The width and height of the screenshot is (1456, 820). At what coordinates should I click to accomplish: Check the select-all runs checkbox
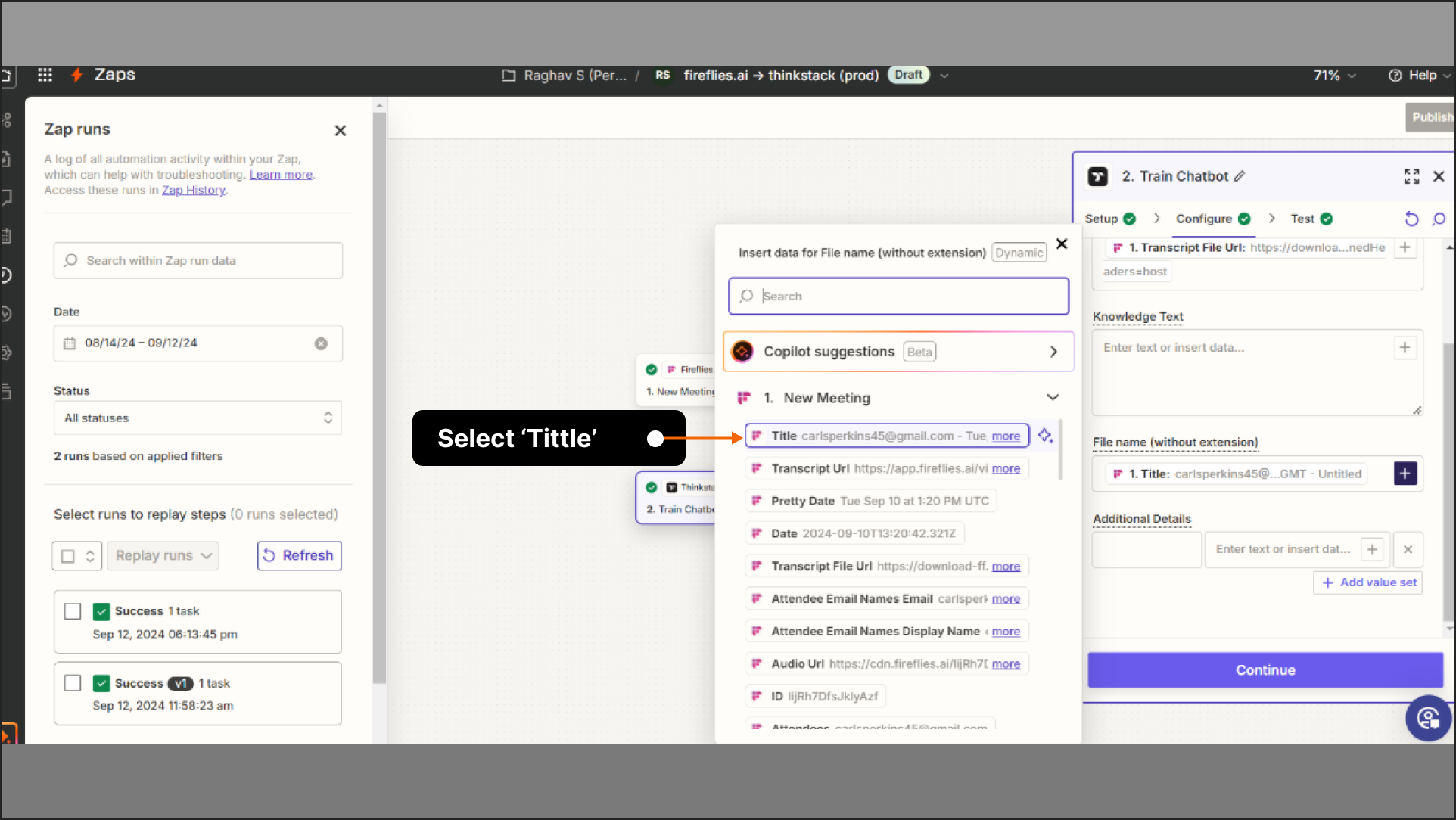click(x=67, y=556)
